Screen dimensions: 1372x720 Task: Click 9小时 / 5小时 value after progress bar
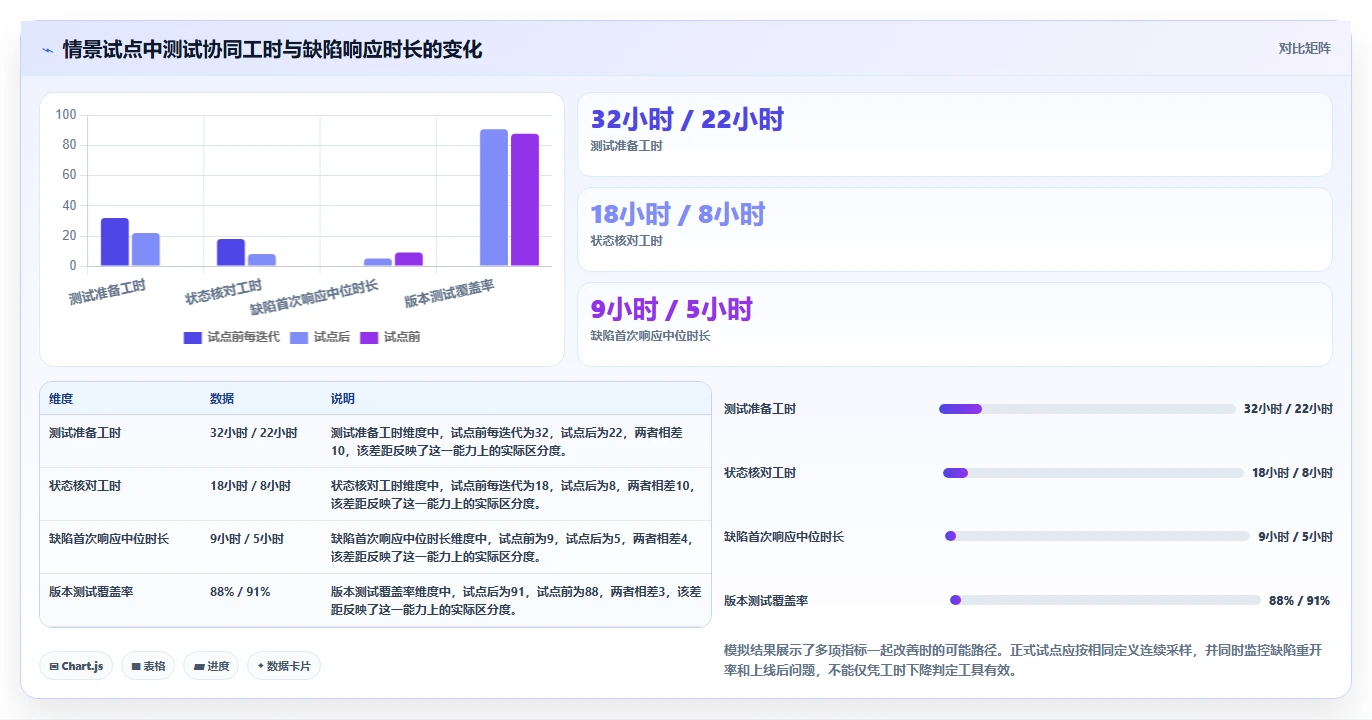point(1295,537)
